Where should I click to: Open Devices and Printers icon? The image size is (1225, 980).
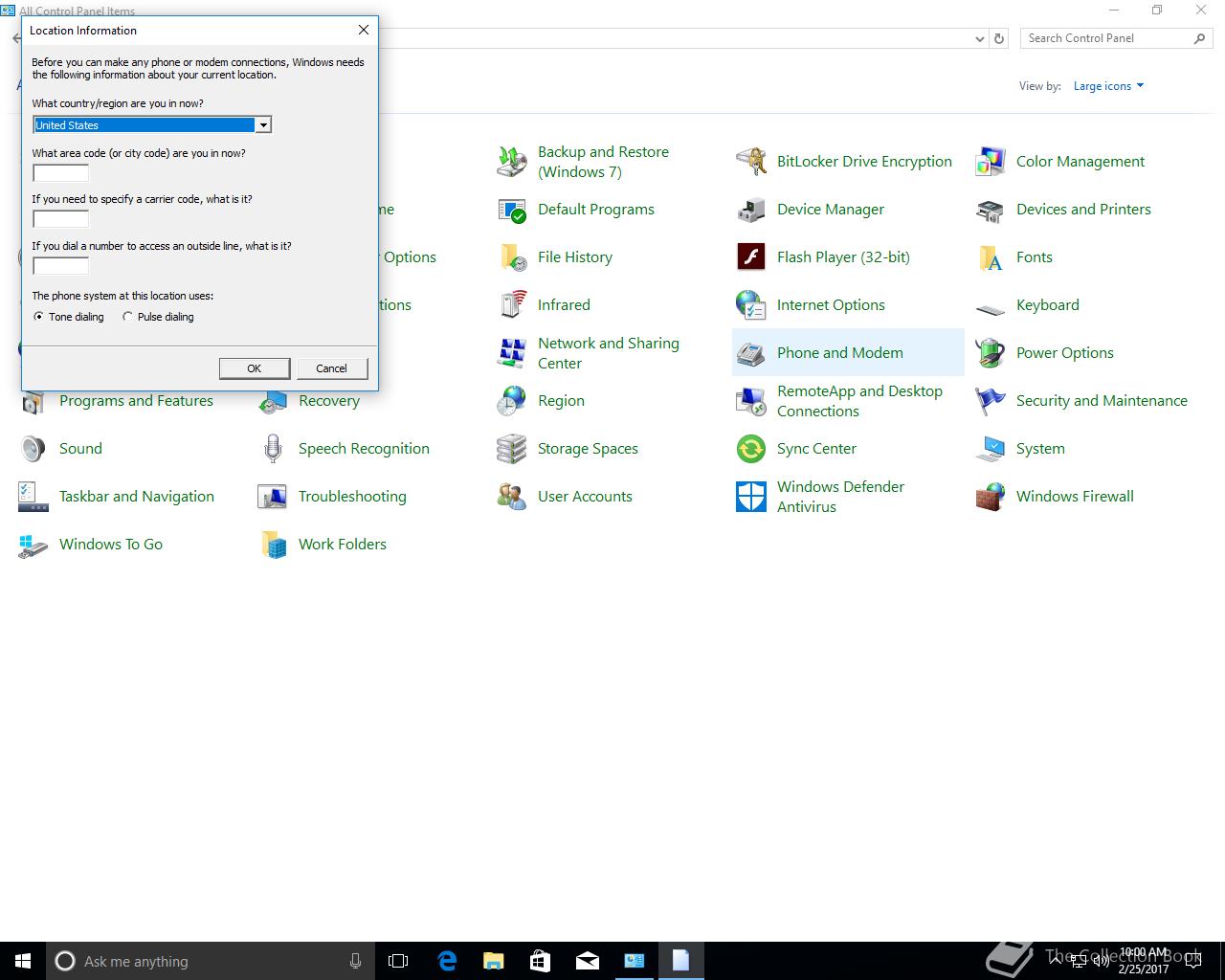point(991,210)
